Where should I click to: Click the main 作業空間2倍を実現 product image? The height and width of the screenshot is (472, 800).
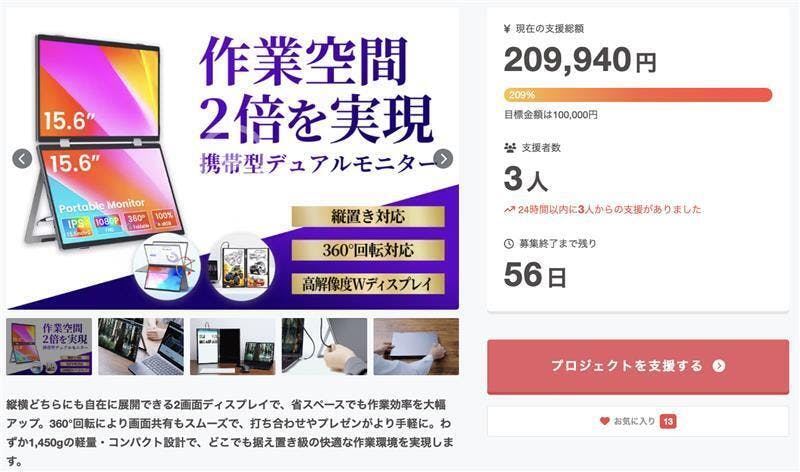pos(232,159)
